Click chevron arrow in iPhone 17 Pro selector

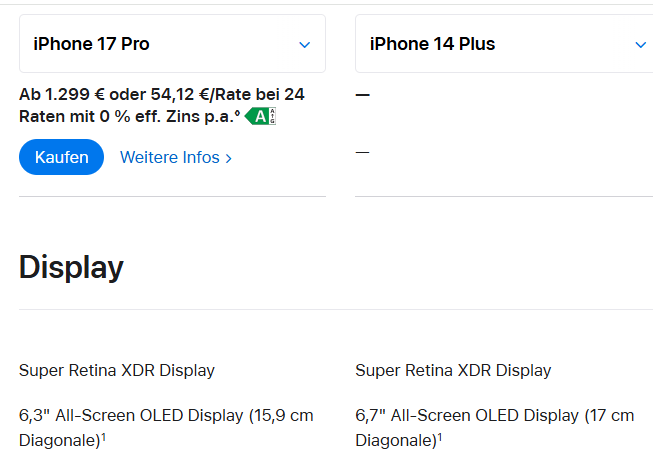[x=305, y=45]
